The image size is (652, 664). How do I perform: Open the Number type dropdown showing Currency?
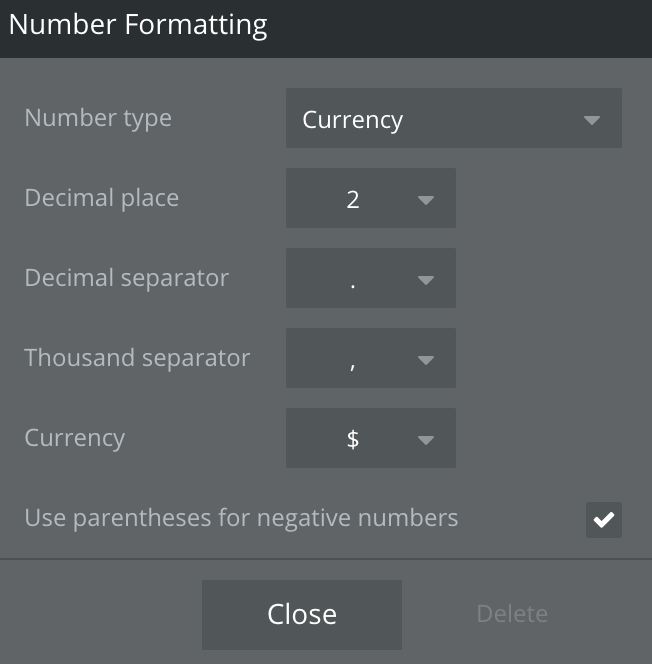(x=454, y=118)
